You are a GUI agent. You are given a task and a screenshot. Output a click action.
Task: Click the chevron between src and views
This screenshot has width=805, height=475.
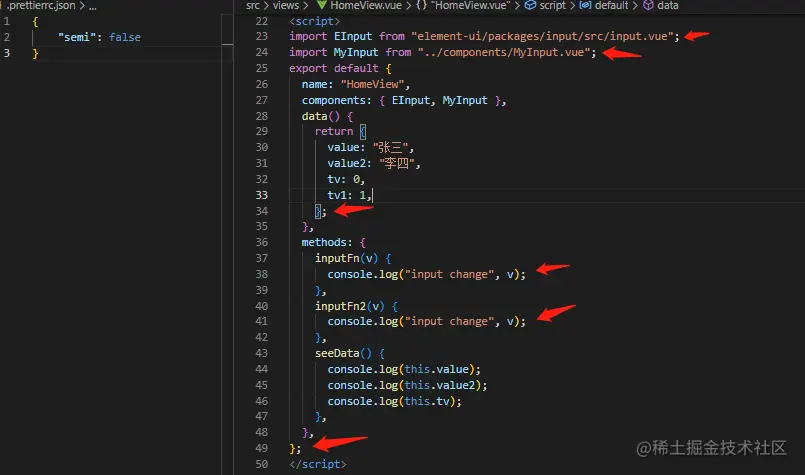click(x=266, y=5)
